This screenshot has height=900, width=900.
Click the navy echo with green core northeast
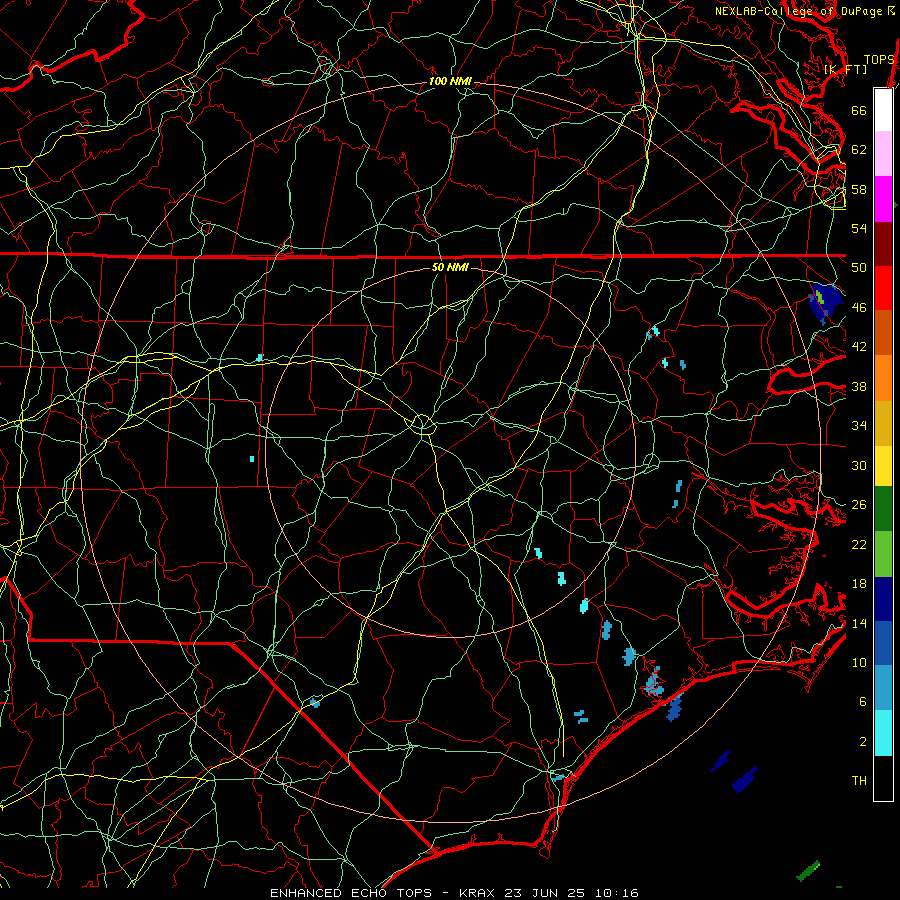825,301
